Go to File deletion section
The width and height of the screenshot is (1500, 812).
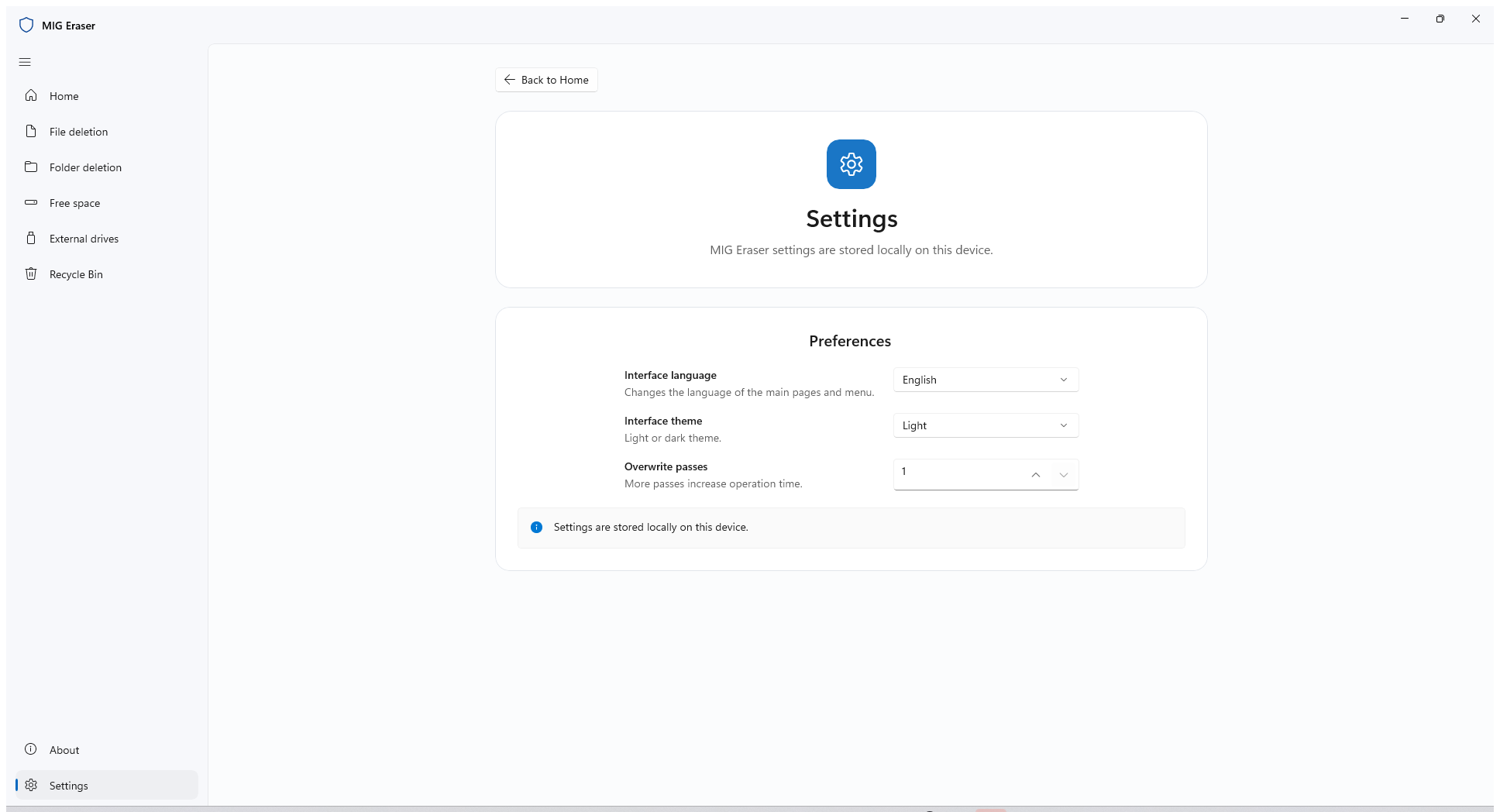(x=107, y=132)
